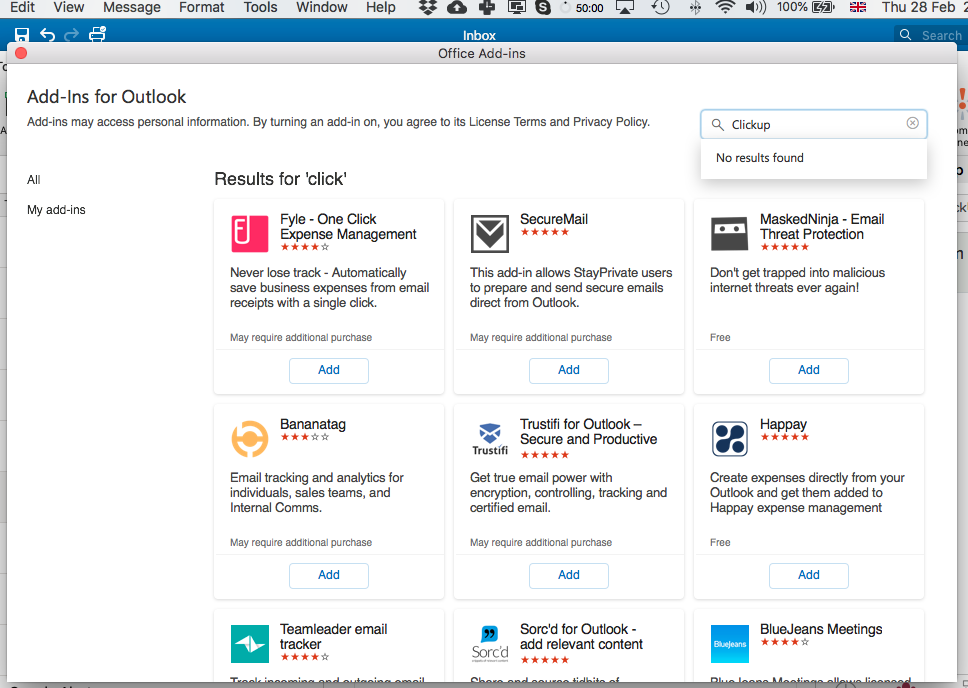
Task: Open the SecureMail title
Action: pyautogui.click(x=554, y=219)
